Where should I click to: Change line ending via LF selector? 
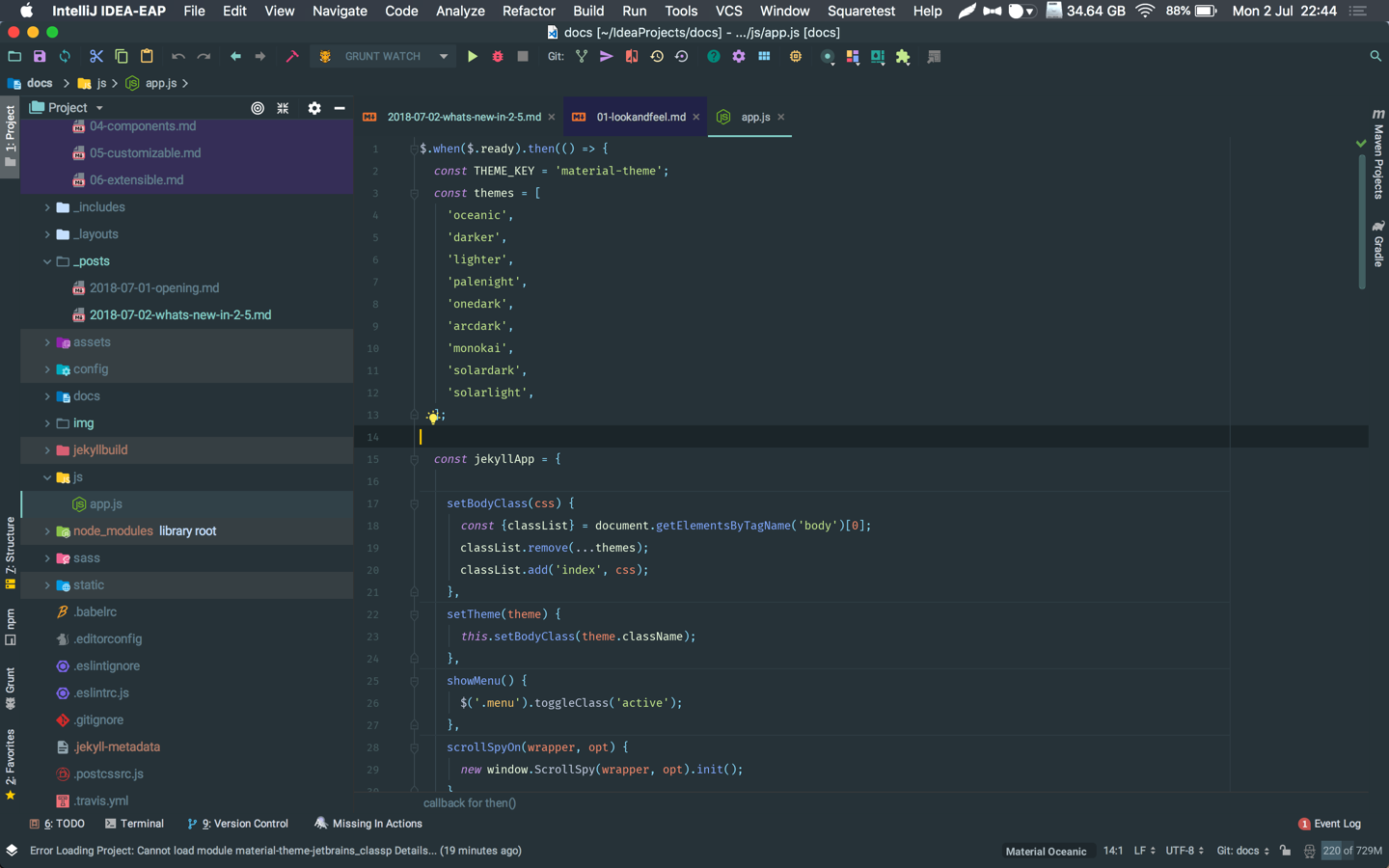click(x=1143, y=851)
